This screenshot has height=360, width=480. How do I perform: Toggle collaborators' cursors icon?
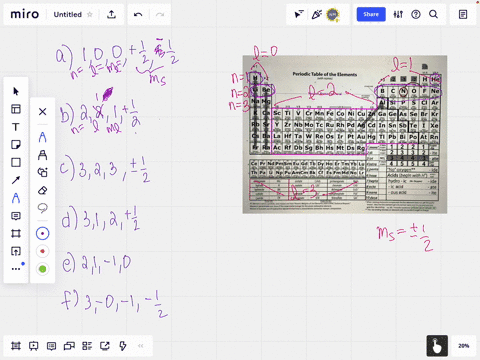click(299, 14)
